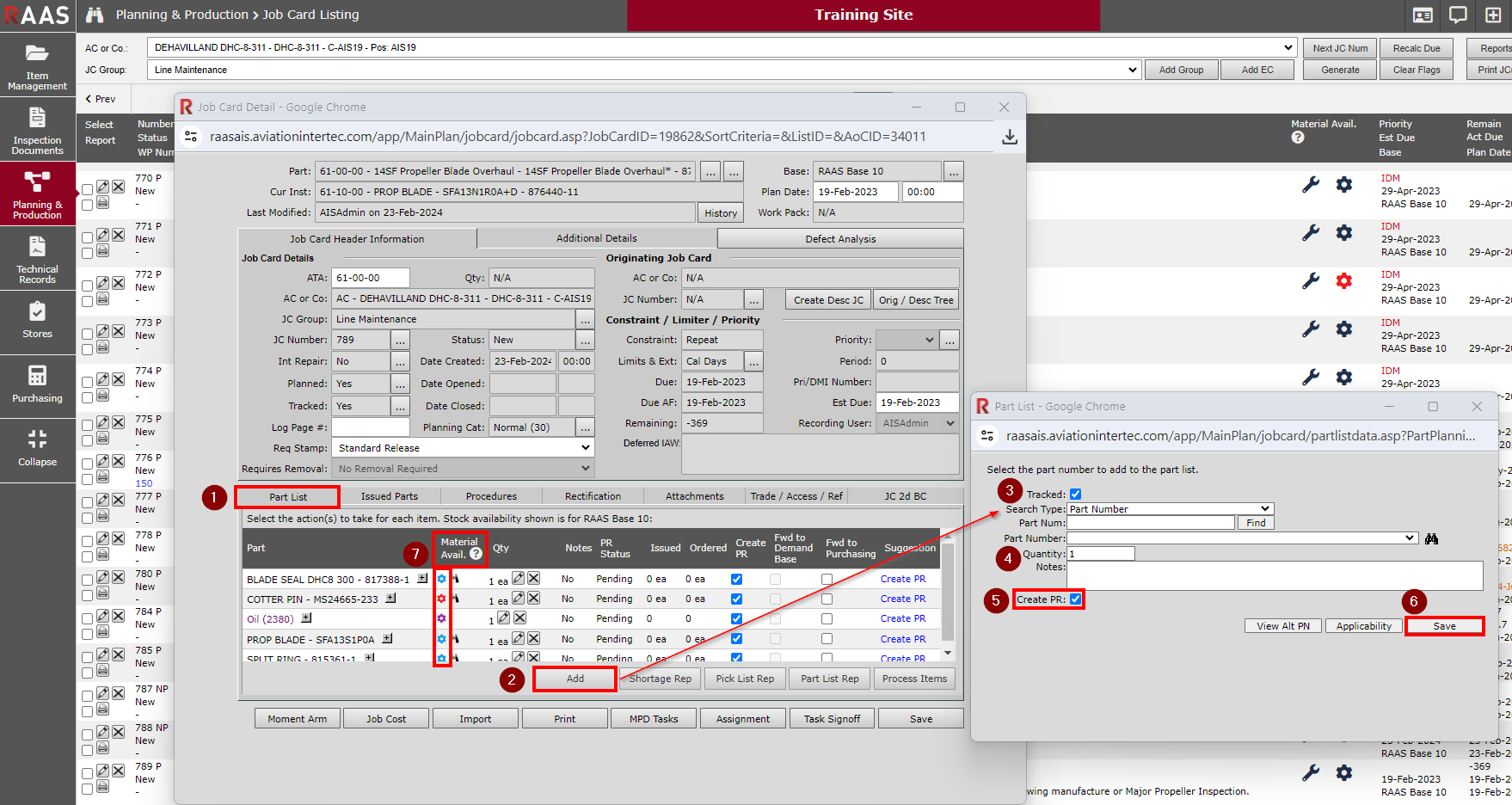The height and width of the screenshot is (805, 1512).
Task: Uncheck the Tracked checkbox in Part List
Action: (x=1075, y=495)
